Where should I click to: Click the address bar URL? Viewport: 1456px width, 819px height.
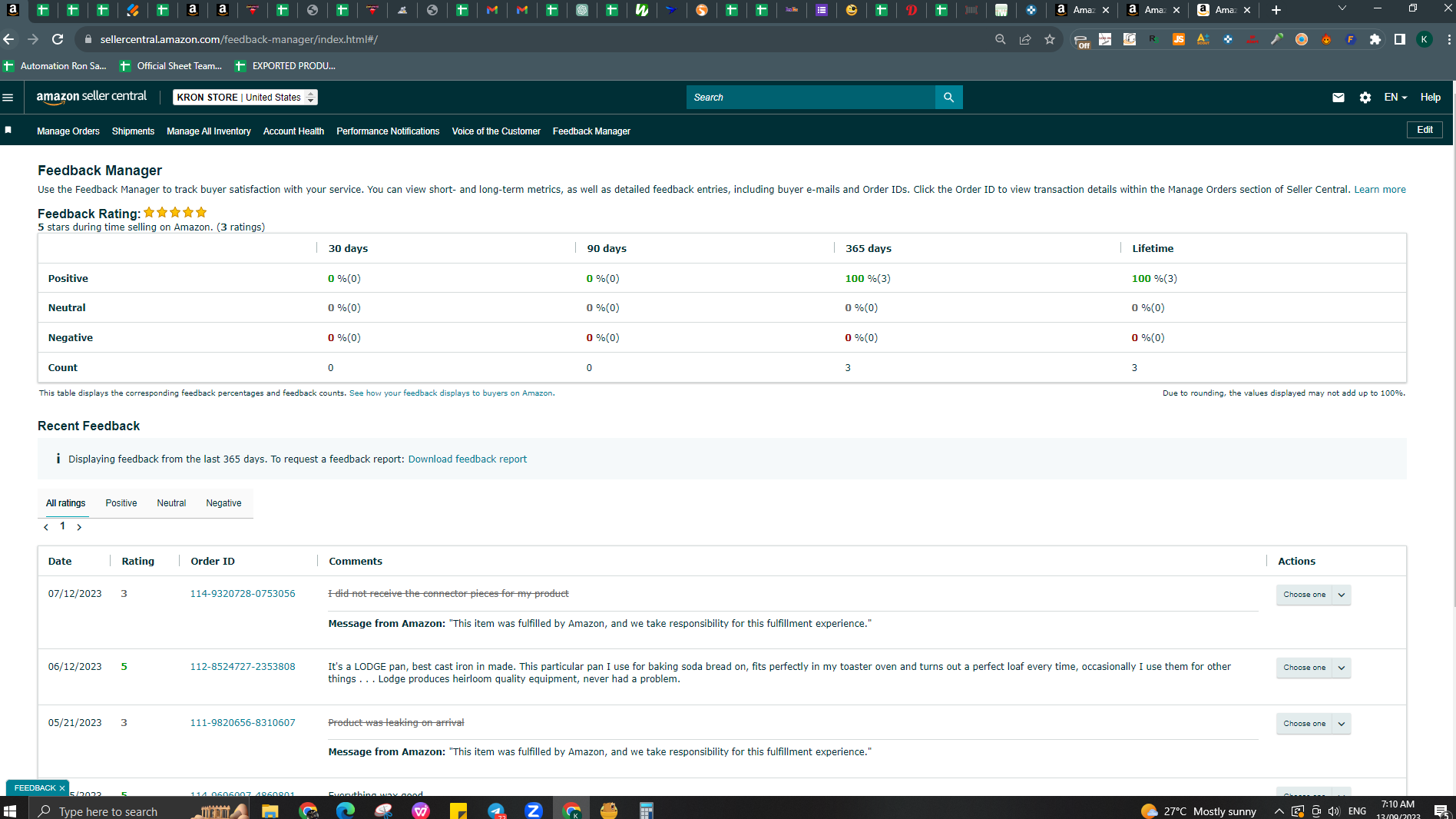point(239,39)
